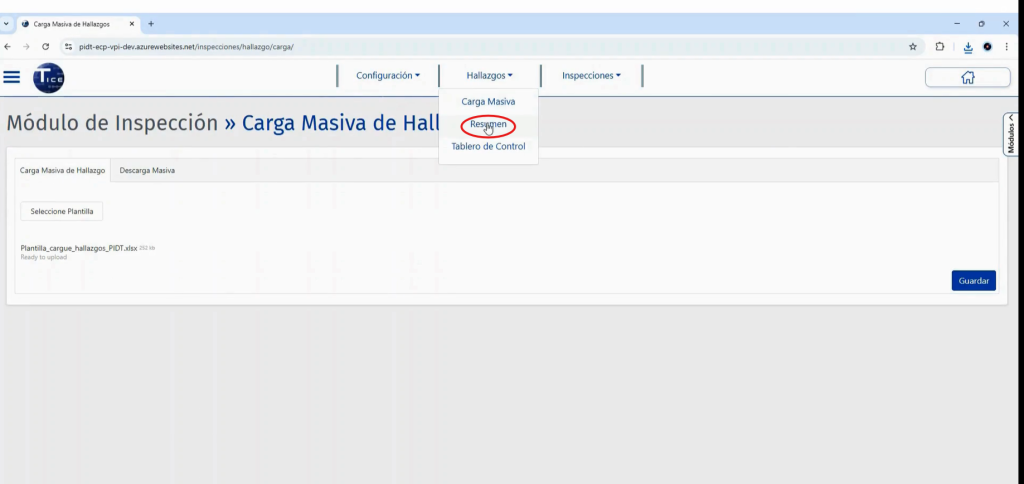Bookmark this page with star icon

click(x=912, y=46)
